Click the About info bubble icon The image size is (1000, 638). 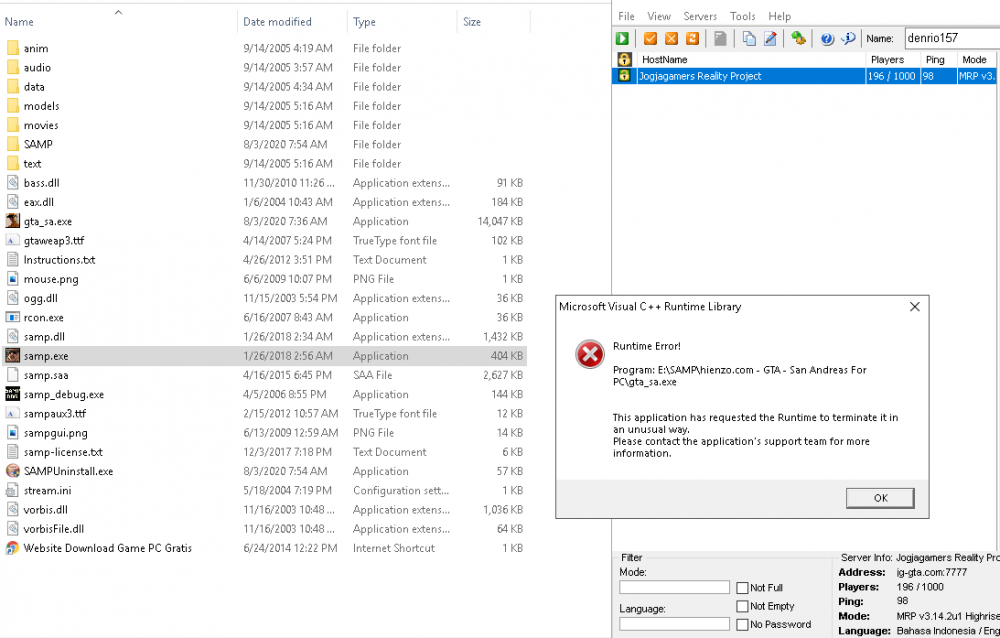click(x=848, y=39)
